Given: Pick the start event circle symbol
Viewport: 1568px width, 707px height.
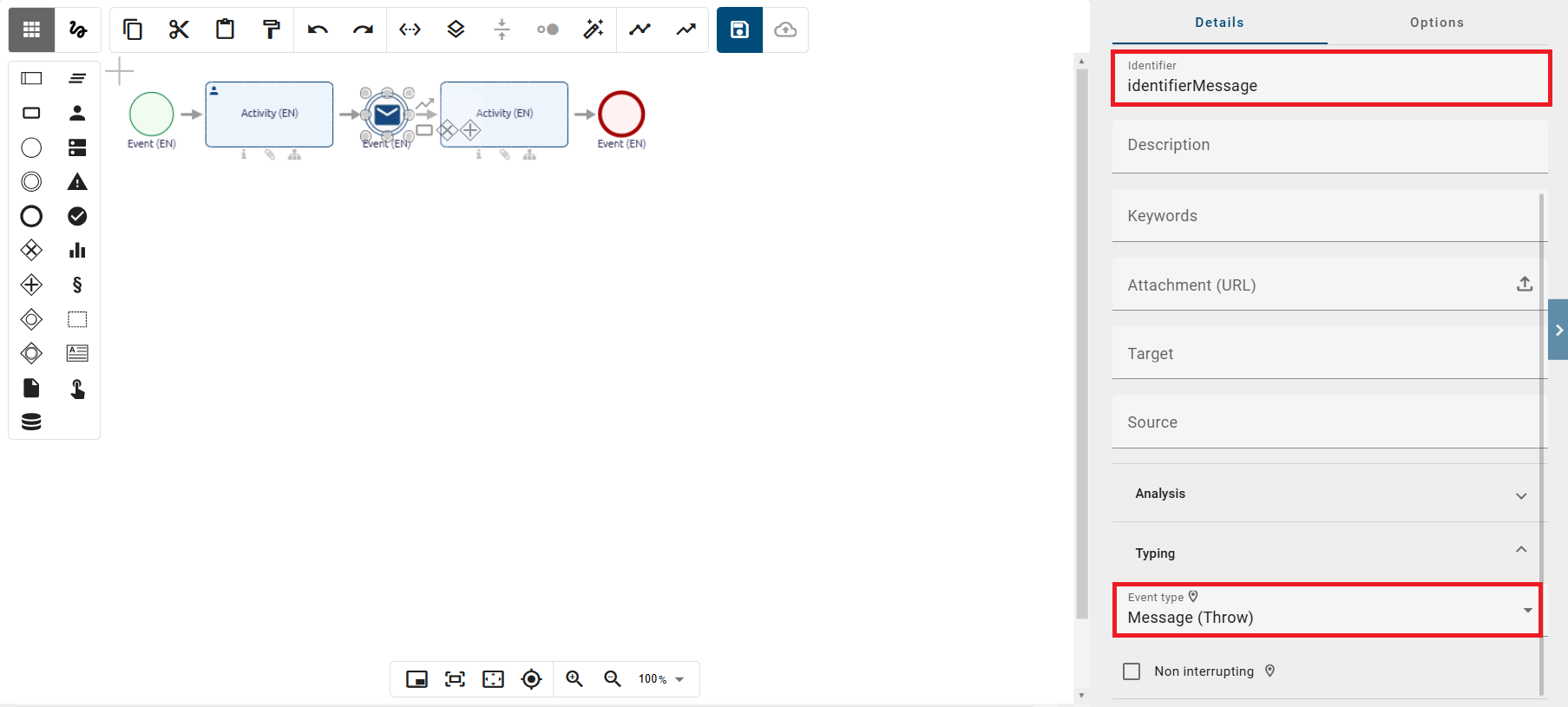Looking at the screenshot, I should [31, 147].
